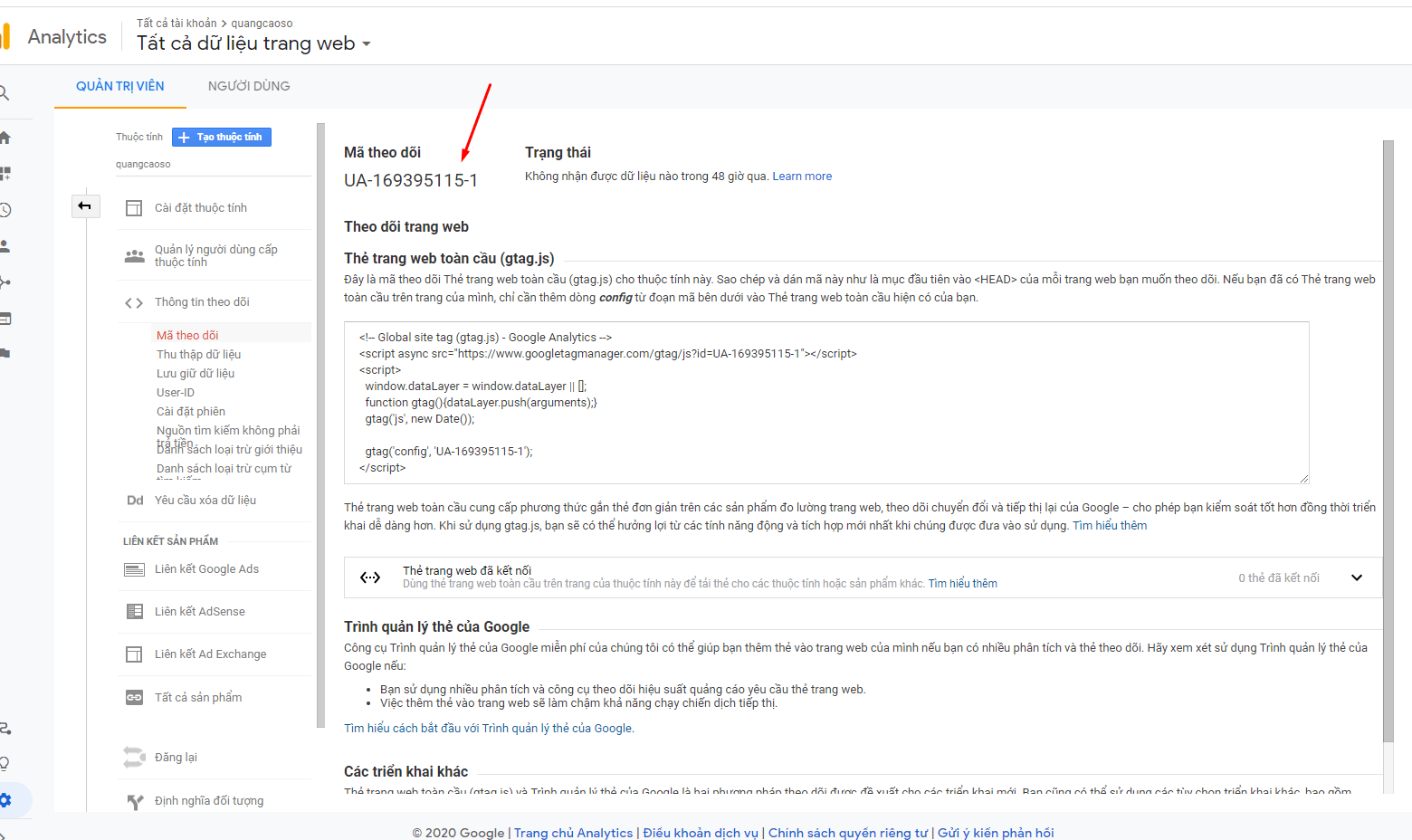Click the Tạo thuộc tính button
This screenshot has width=1412, height=840.
pos(222,137)
